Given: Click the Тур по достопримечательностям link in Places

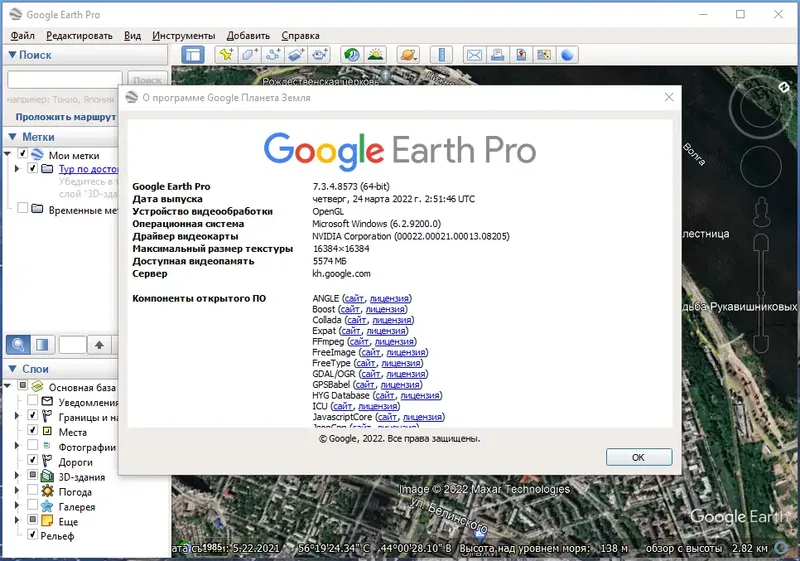Looking at the screenshot, I should tap(88, 169).
